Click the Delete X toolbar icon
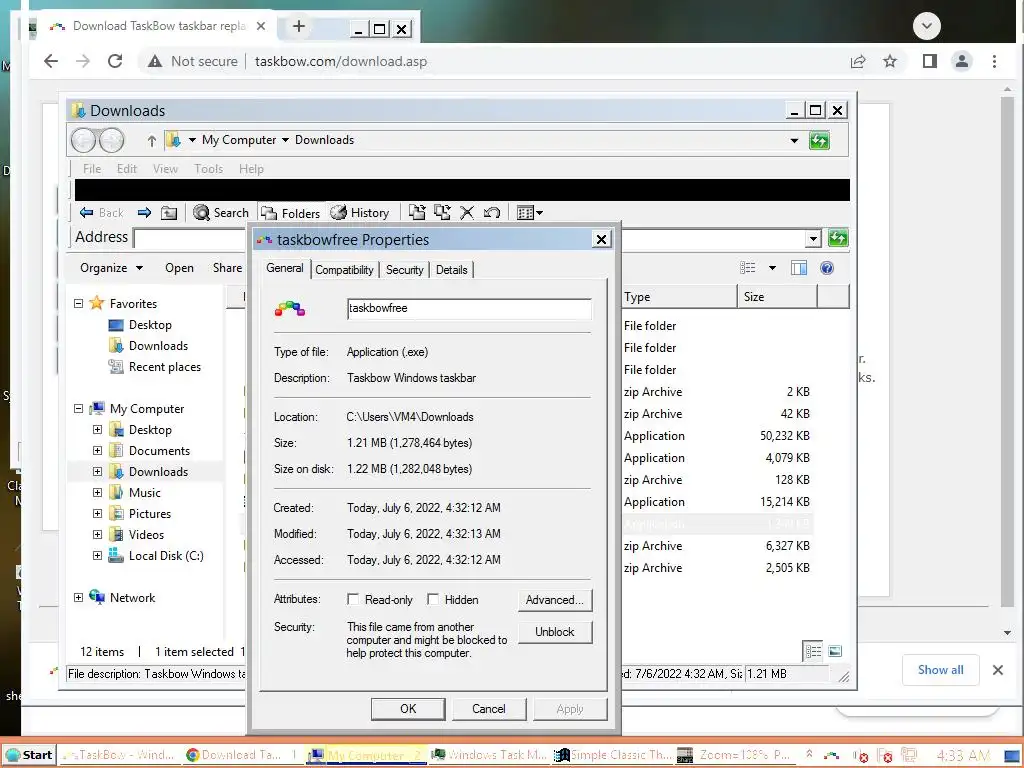This screenshot has width=1024, height=768. [x=467, y=212]
